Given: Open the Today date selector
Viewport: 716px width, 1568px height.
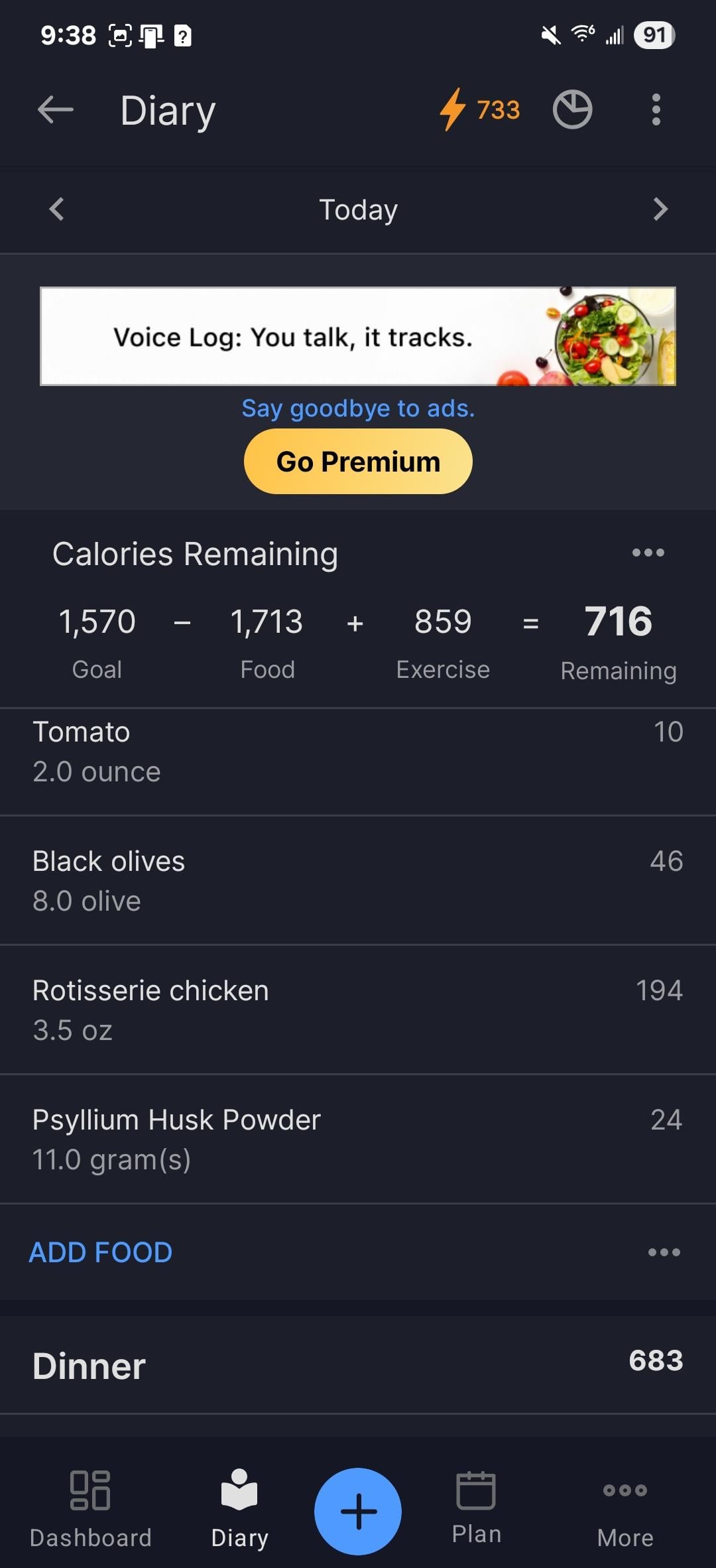Looking at the screenshot, I should (x=358, y=210).
